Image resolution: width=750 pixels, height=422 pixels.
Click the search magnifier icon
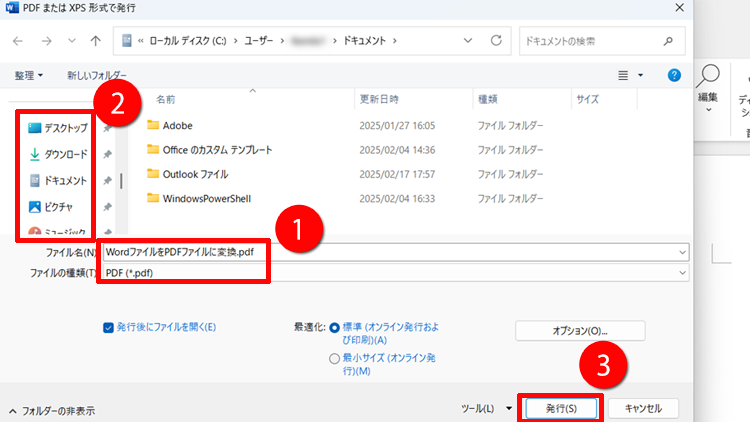coord(668,41)
